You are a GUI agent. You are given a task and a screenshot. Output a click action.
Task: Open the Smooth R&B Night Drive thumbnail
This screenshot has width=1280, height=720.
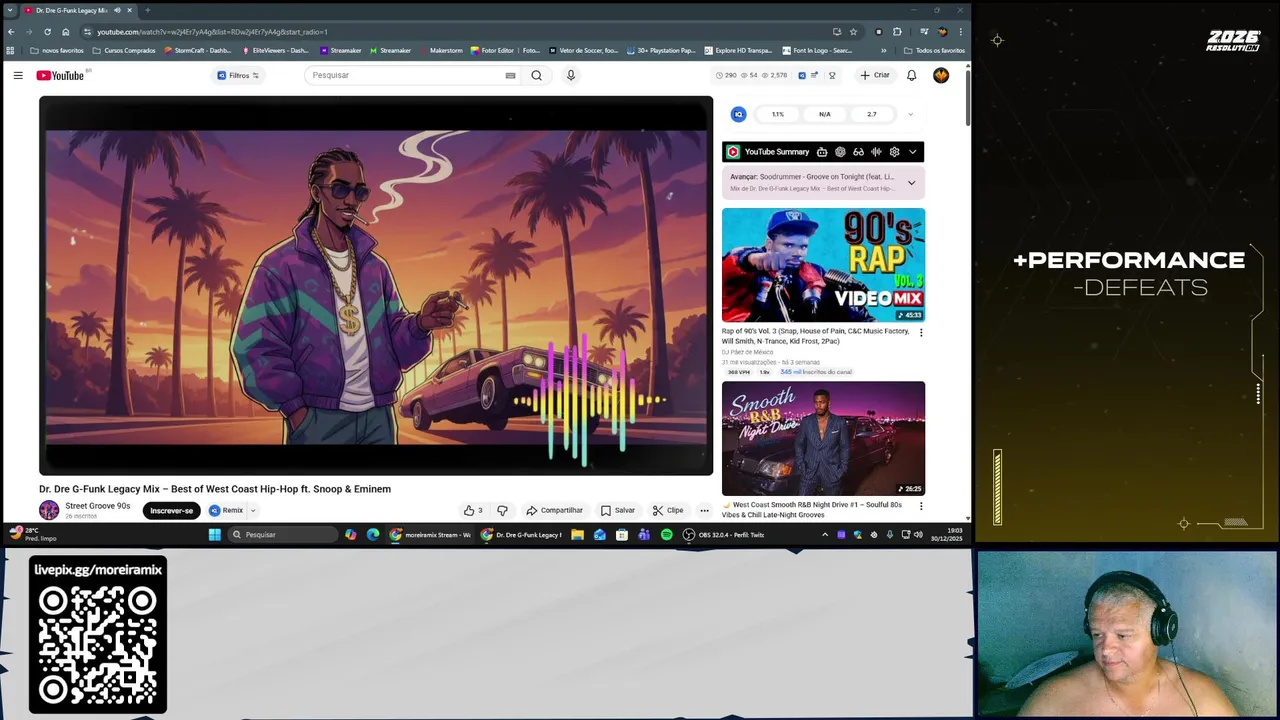(x=823, y=438)
